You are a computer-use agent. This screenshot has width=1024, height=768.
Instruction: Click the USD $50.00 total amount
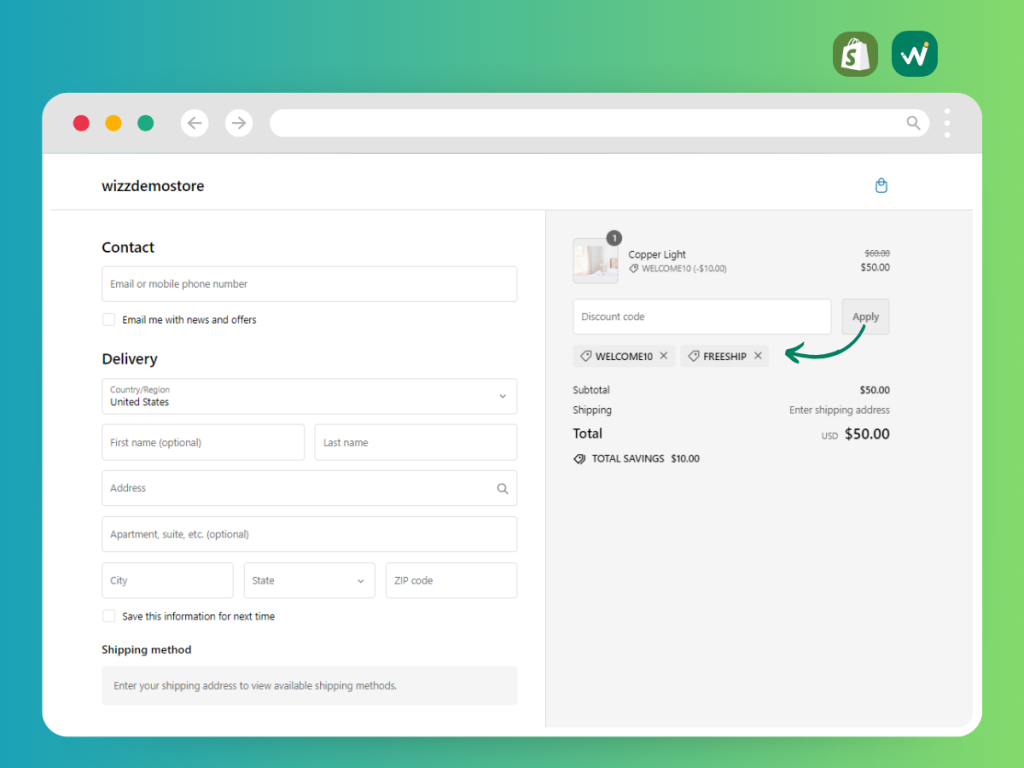pos(856,434)
